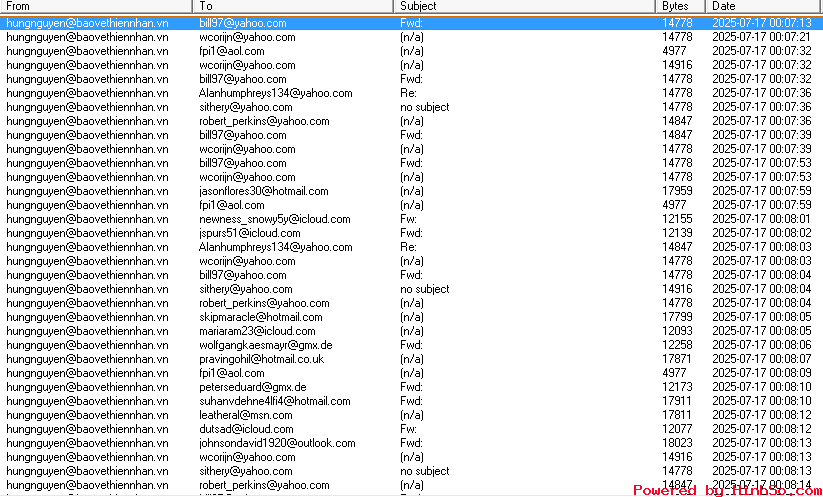The width and height of the screenshot is (823, 497).
Task: Select the date cell 2025-07-17 00:08:01
Action: point(762,219)
